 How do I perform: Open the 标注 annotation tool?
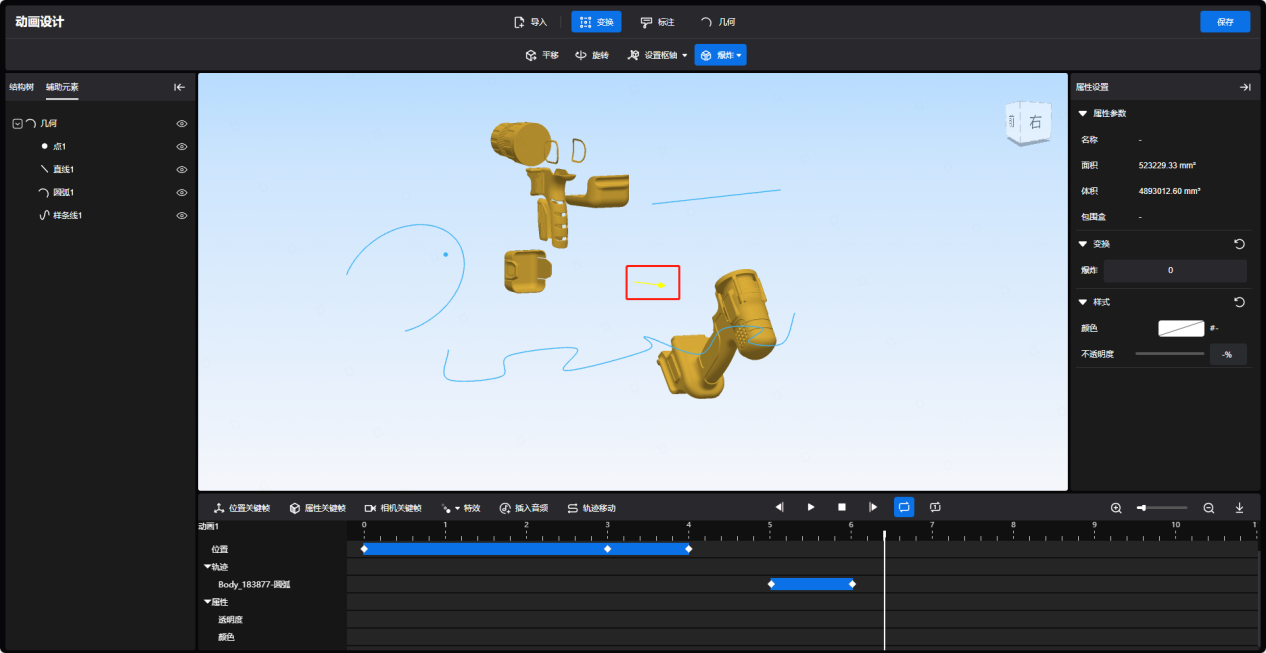tap(657, 22)
